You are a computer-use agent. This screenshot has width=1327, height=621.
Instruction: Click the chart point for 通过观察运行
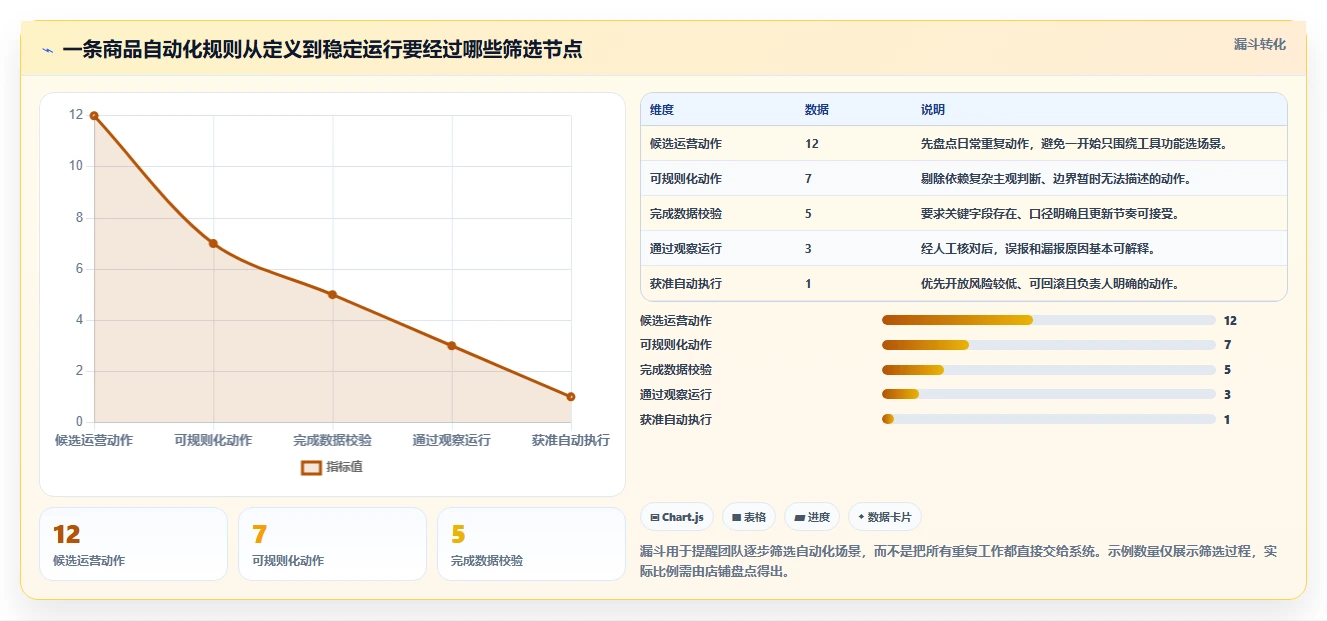[x=451, y=346]
